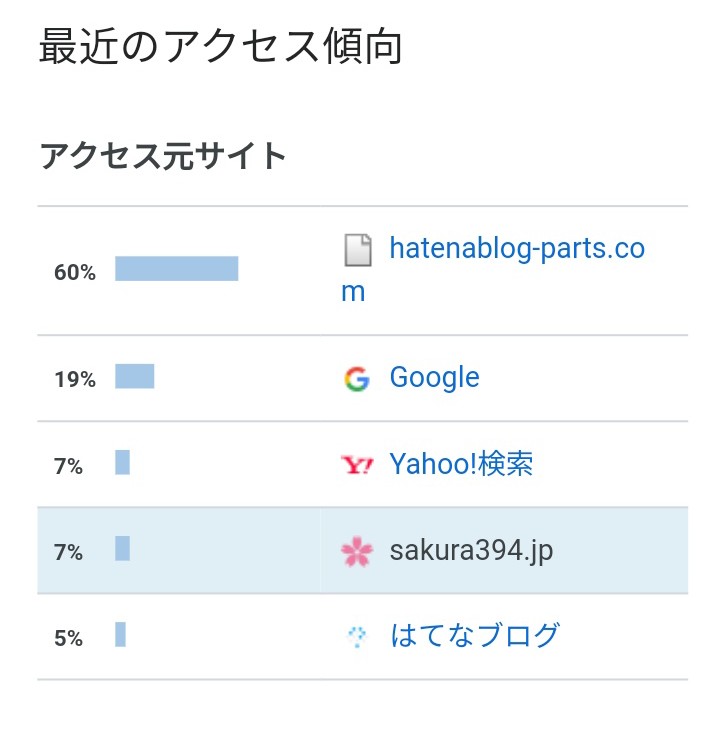Click the 19% bar for Google
The height and width of the screenshot is (734, 720).
134,376
